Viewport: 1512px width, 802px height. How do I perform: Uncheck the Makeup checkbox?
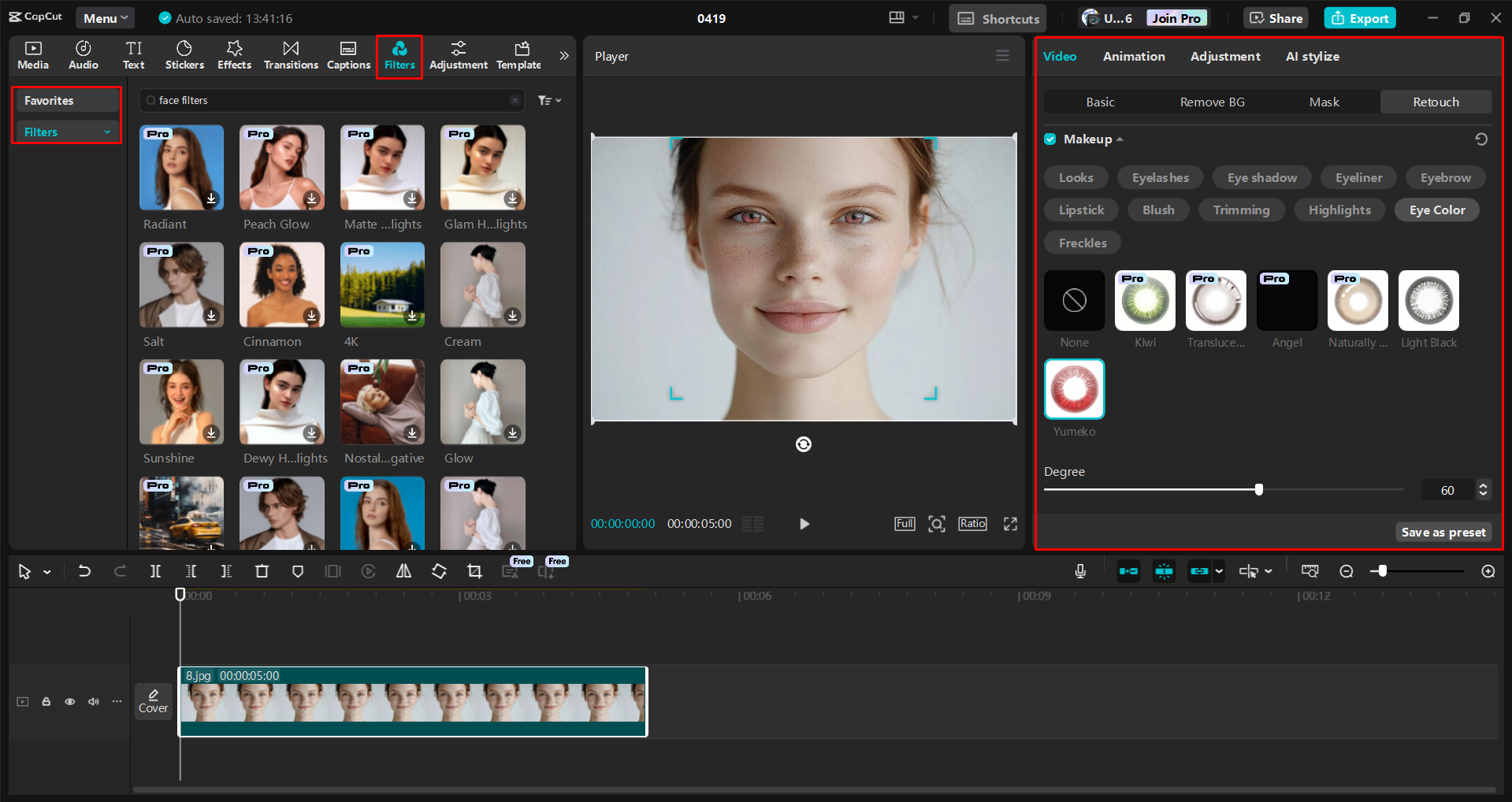pos(1050,139)
